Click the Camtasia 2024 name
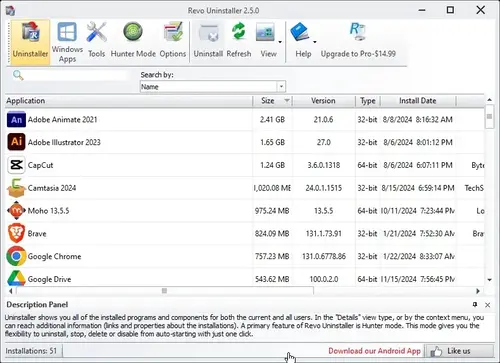 [x=52, y=188]
